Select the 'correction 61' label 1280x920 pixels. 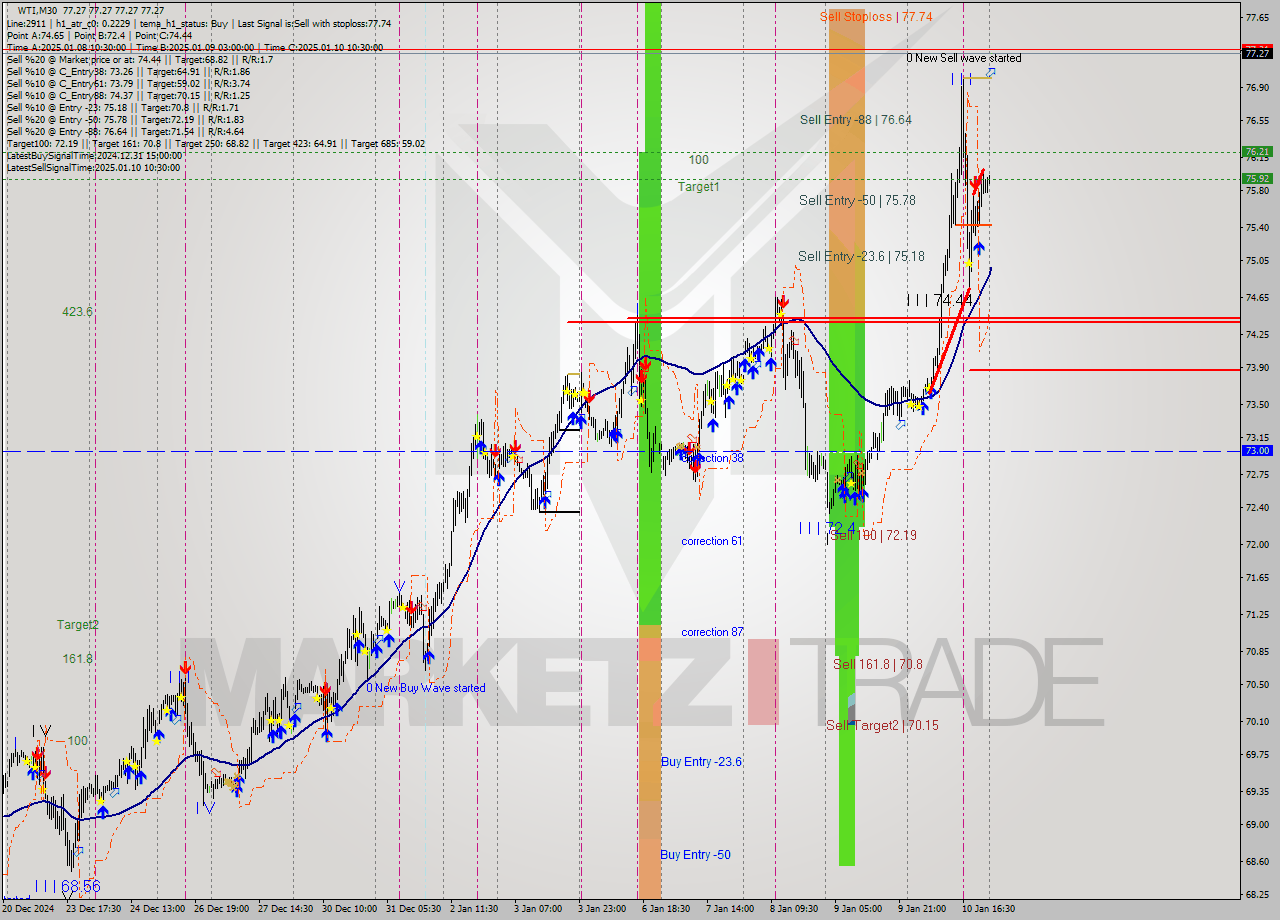[712, 541]
